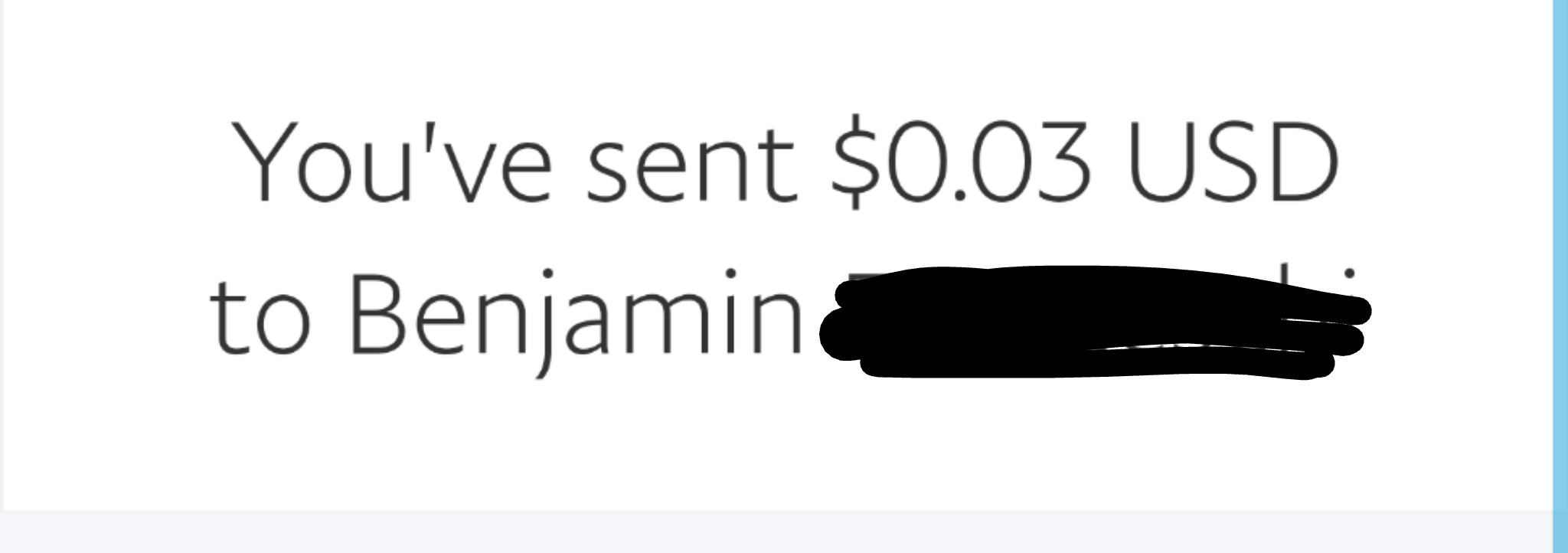Screen dimensions: 1568x553
Task: Click the capital "D" in USD
Action: tap(1305, 162)
